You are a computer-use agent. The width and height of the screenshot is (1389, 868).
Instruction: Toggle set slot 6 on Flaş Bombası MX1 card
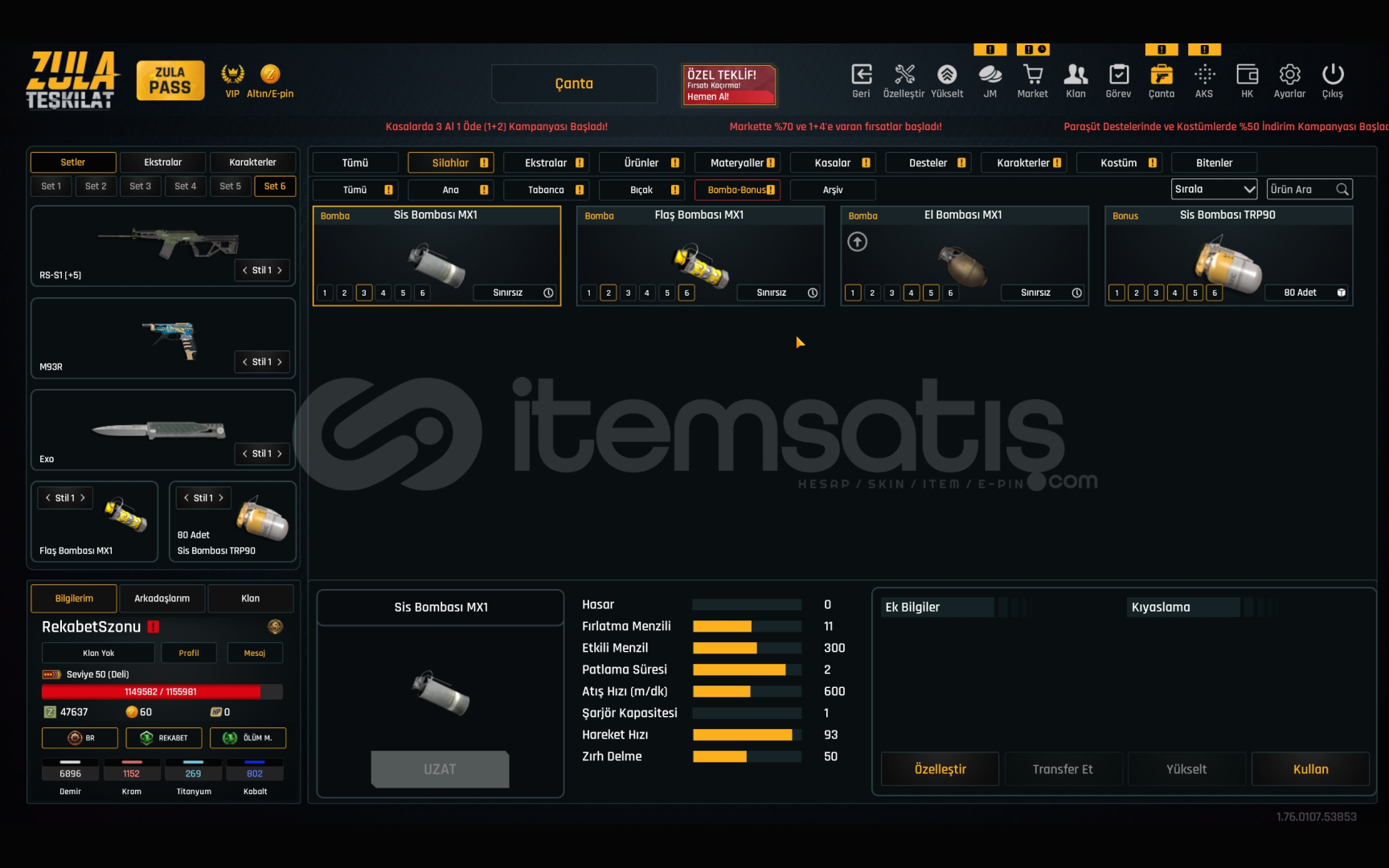686,293
